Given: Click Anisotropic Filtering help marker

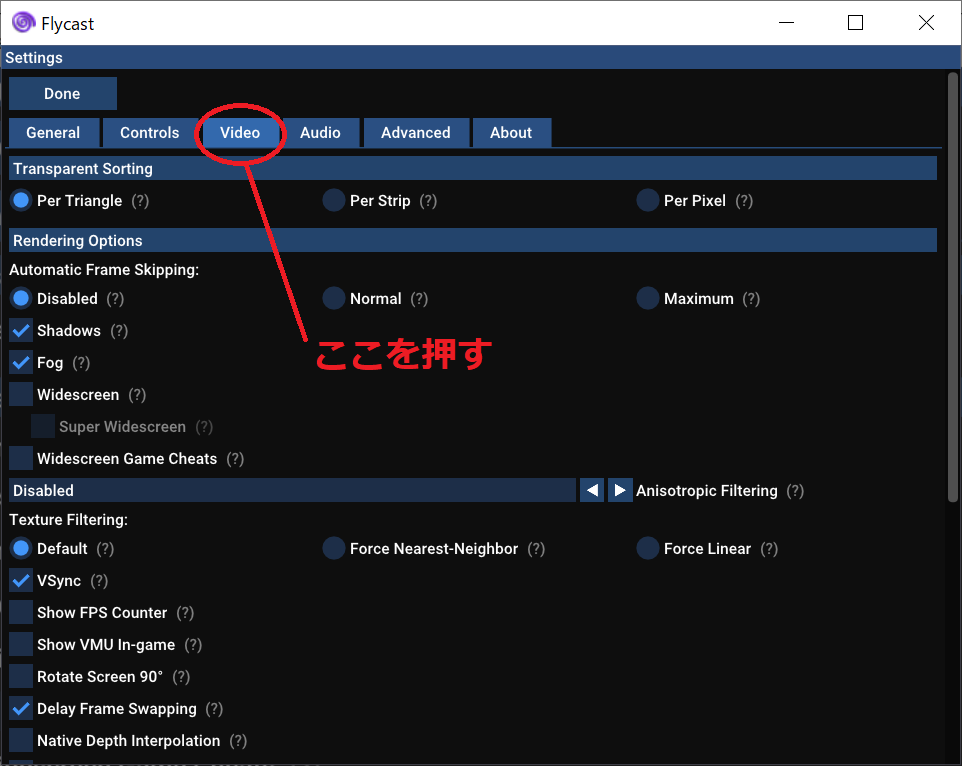Looking at the screenshot, I should click(x=795, y=491).
